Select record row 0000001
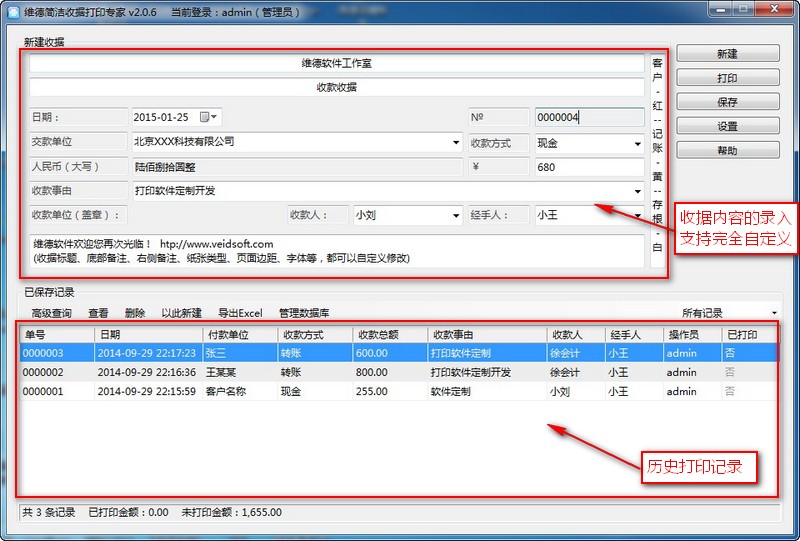 399,391
